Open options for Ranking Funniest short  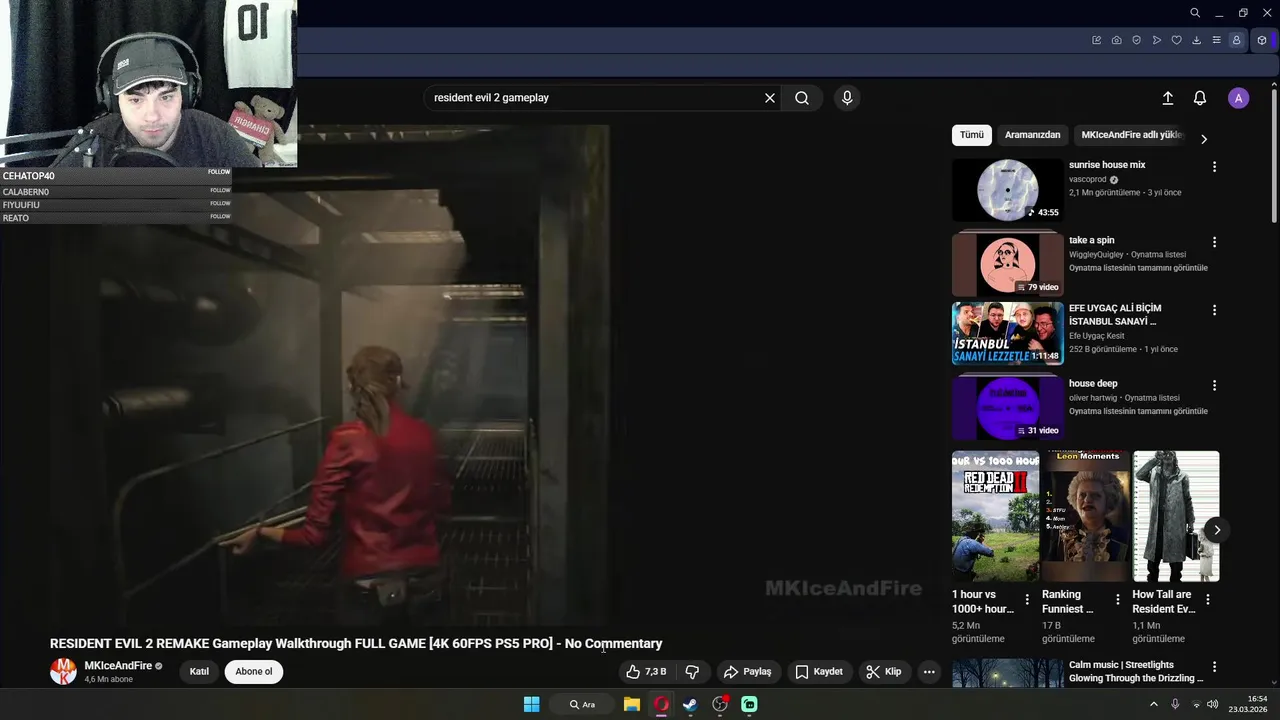(1117, 600)
